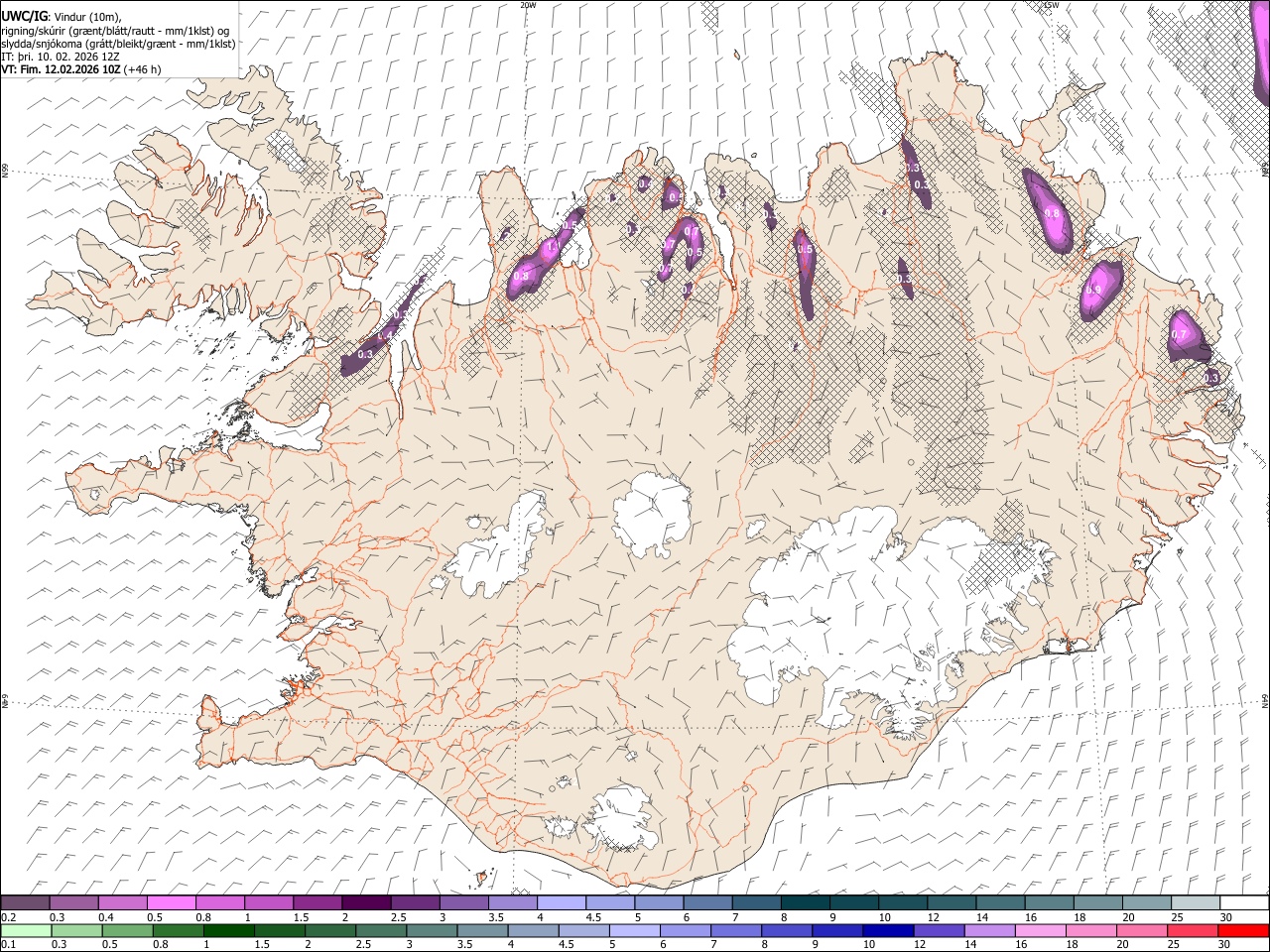
Task: Choose the upper legend grey swatch at 20
Action: click(x=1146, y=903)
